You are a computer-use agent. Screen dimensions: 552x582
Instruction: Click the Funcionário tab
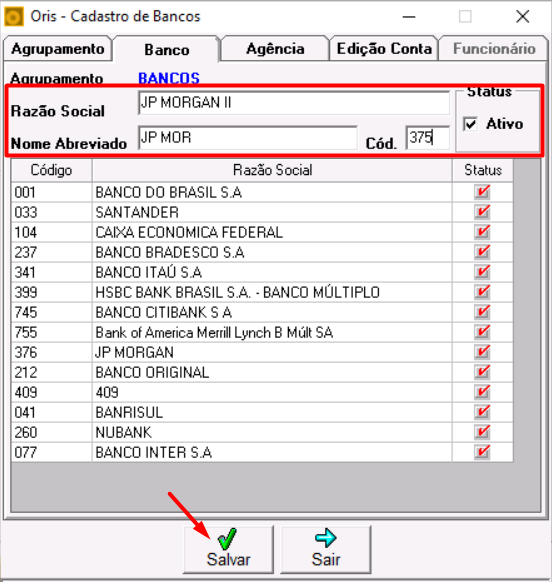[494, 49]
